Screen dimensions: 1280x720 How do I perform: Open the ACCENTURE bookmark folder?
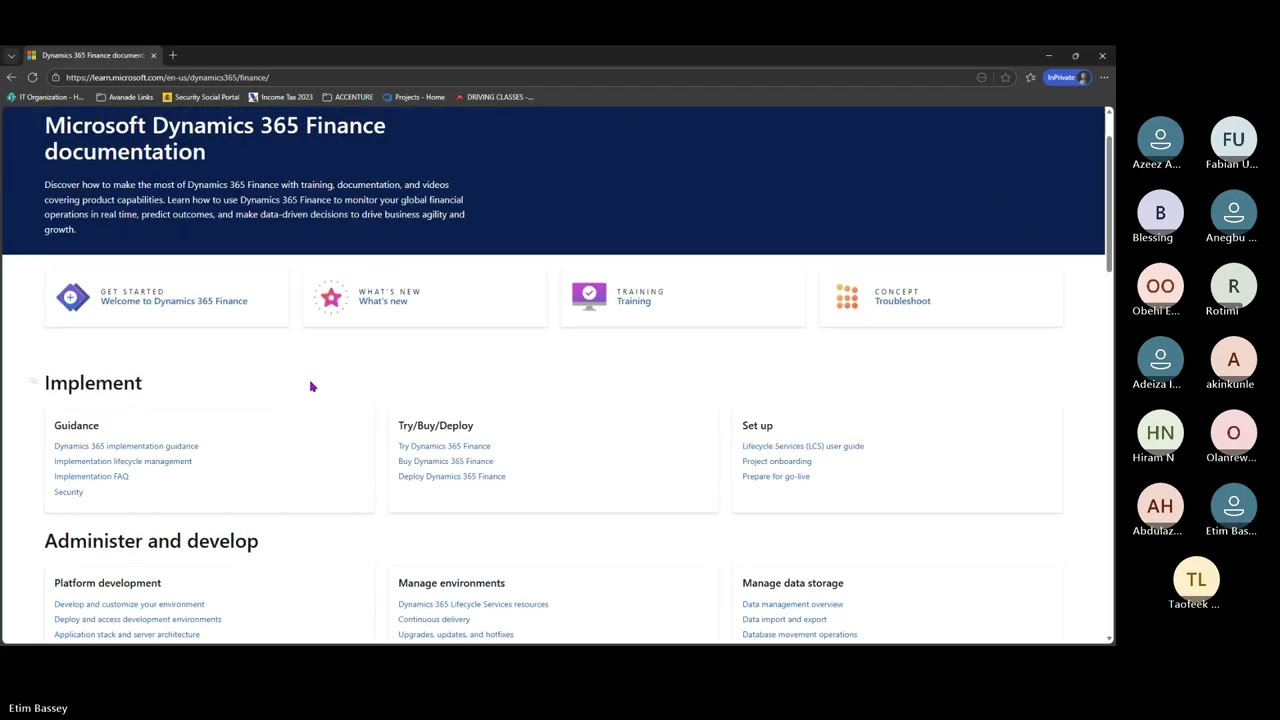point(348,97)
